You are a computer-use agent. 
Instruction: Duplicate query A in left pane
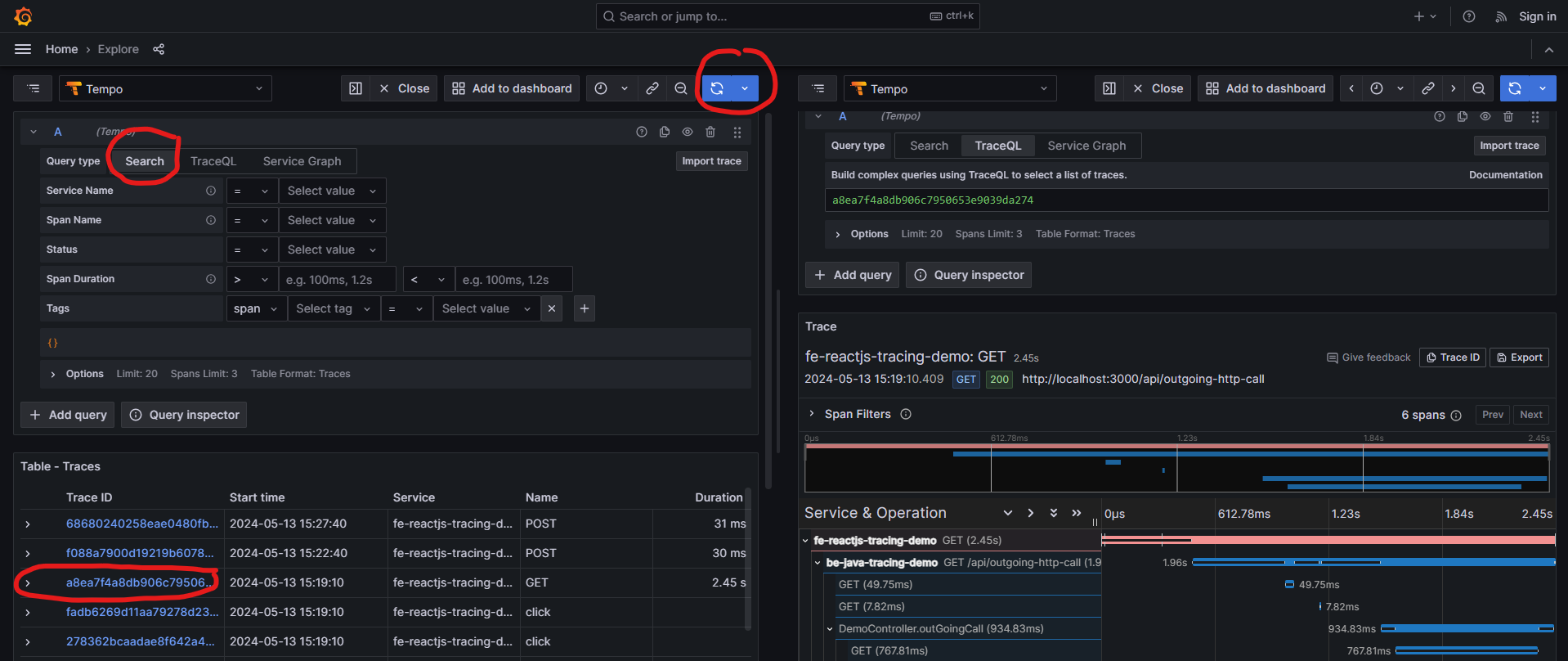665,132
